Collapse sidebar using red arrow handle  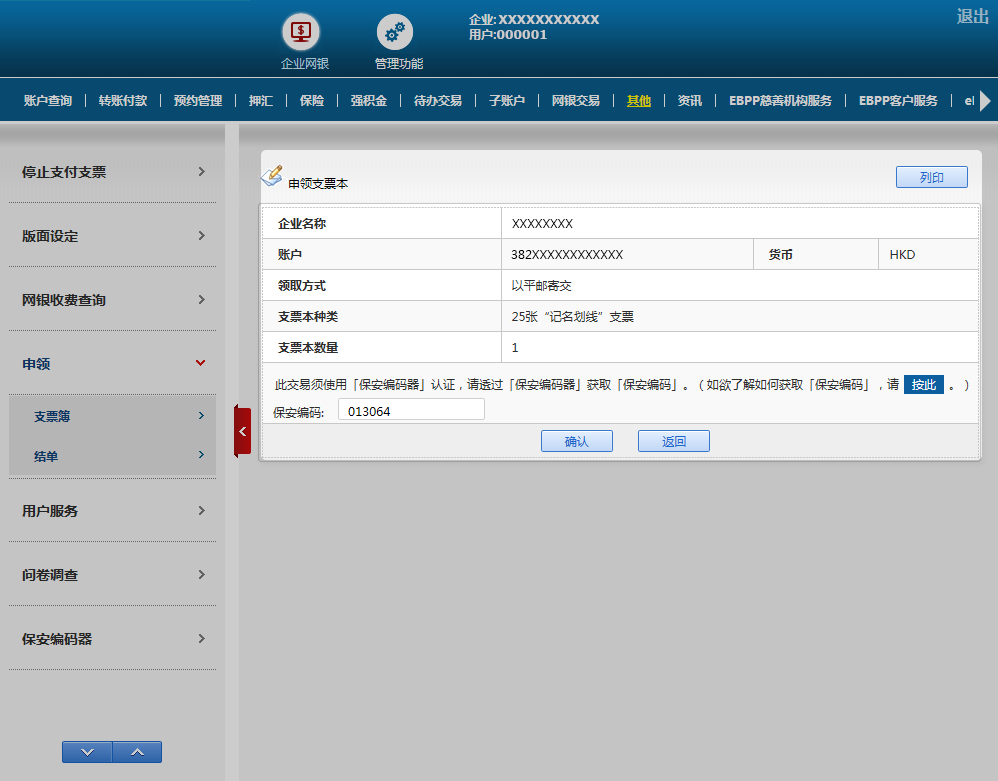(242, 431)
